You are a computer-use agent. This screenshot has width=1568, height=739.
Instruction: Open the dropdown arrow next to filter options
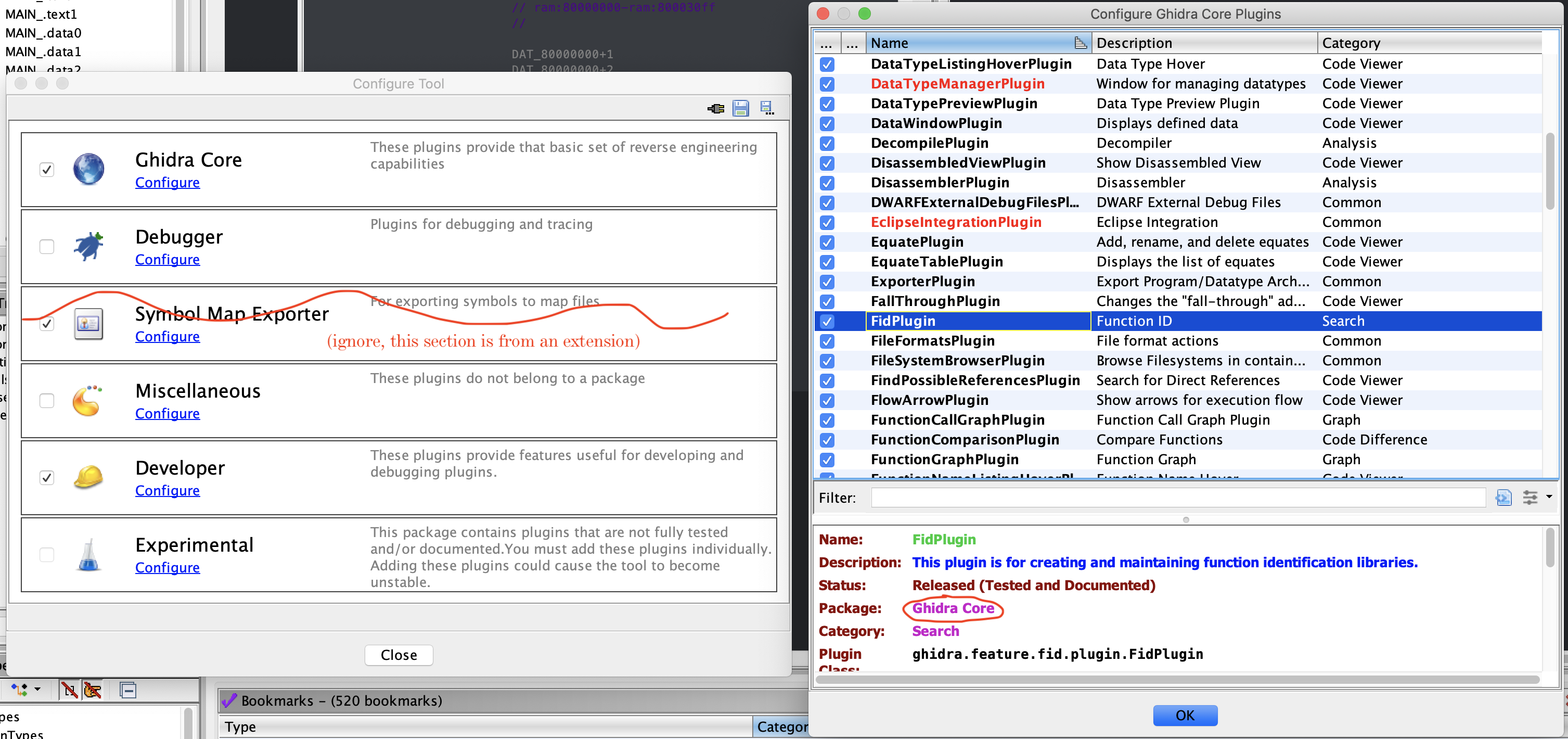point(1549,496)
